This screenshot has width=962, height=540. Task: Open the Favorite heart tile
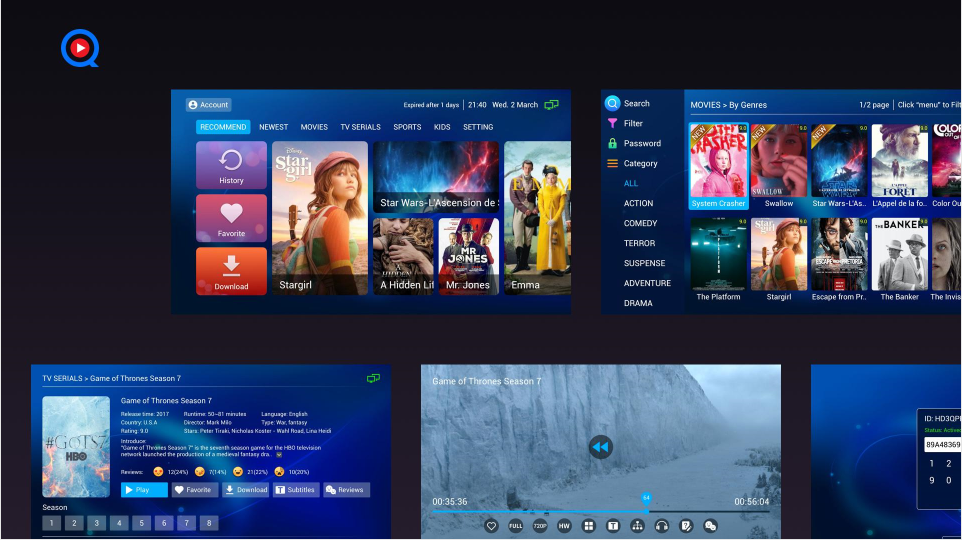[x=231, y=218]
